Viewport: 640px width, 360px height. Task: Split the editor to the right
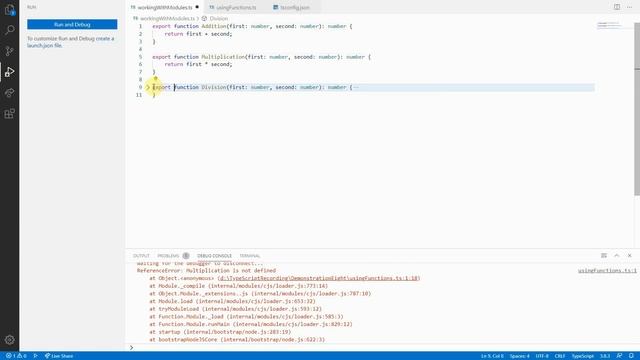617,7
